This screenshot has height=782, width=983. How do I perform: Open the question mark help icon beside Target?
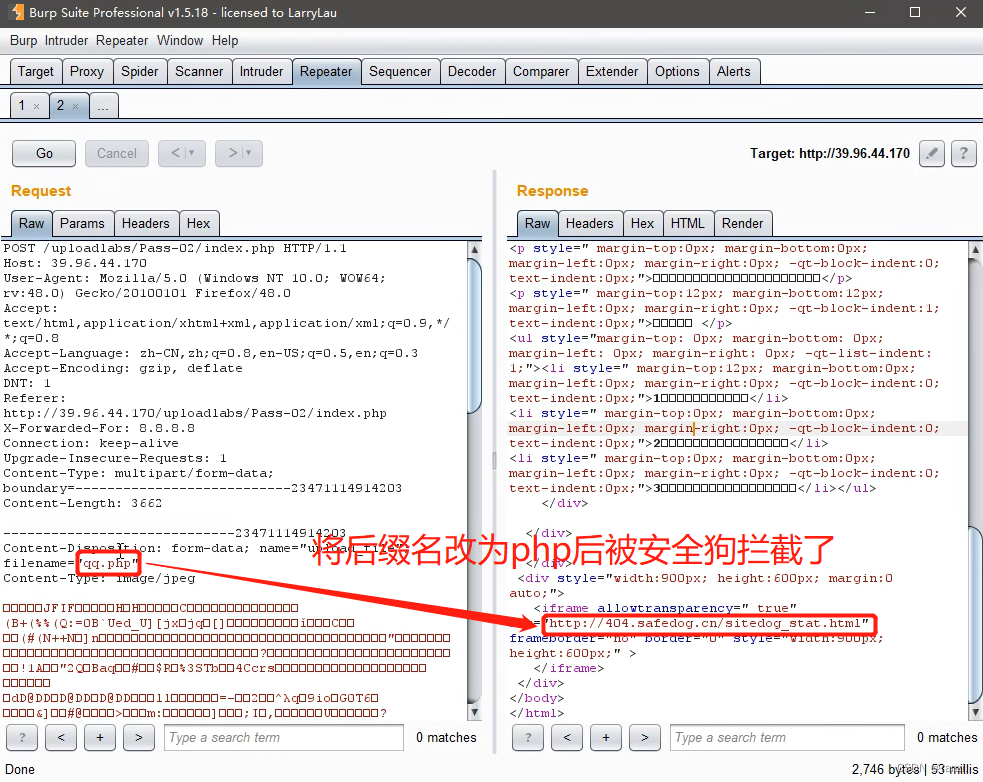(x=964, y=153)
